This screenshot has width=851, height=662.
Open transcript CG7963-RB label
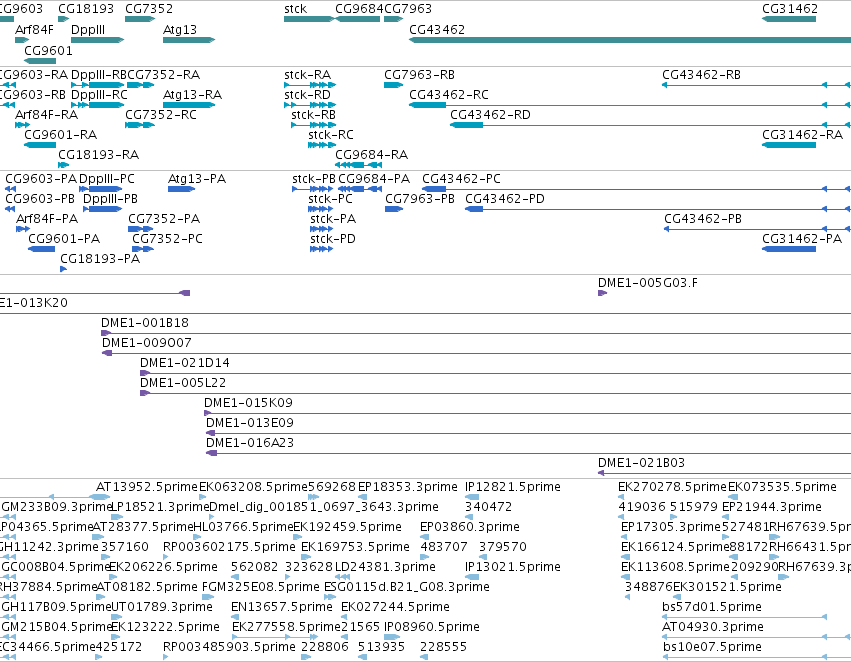tap(419, 75)
